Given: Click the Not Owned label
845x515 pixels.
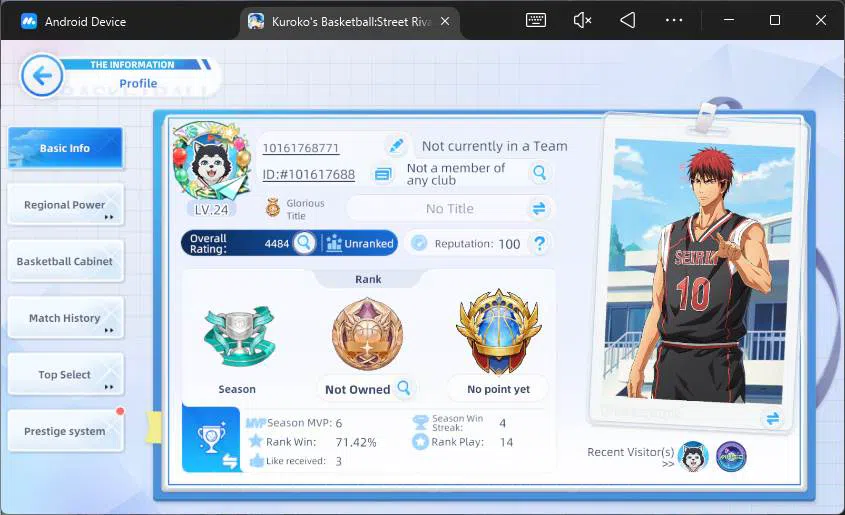Looking at the screenshot, I should point(357,389).
